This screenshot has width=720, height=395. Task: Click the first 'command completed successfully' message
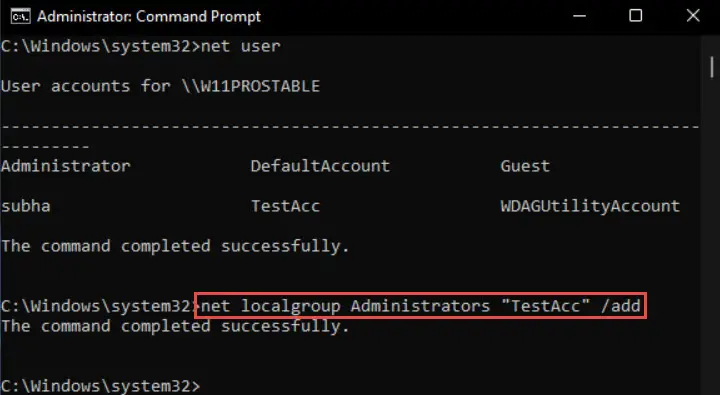(x=175, y=246)
